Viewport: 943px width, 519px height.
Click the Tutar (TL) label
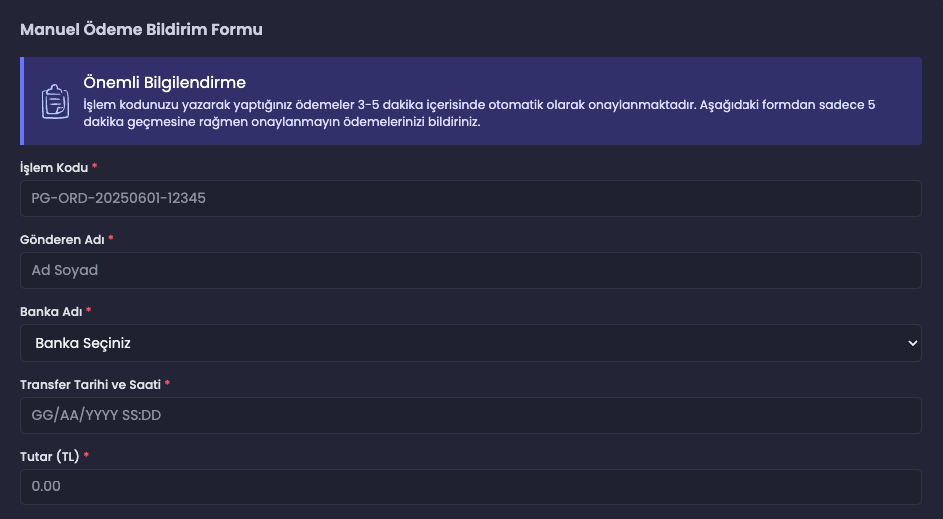pos(49,456)
